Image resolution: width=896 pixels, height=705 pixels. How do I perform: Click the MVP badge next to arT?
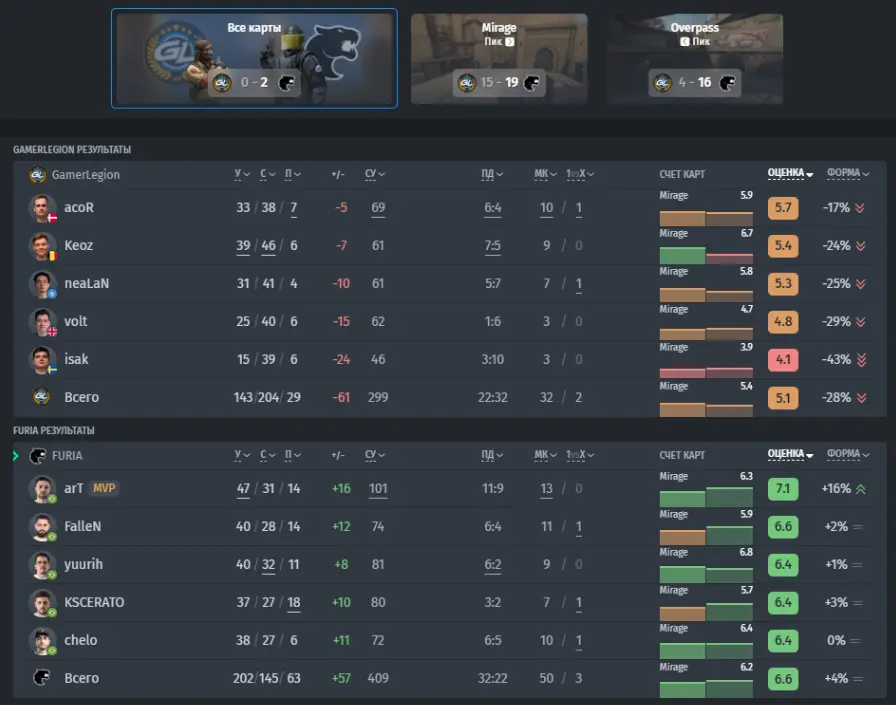point(104,488)
